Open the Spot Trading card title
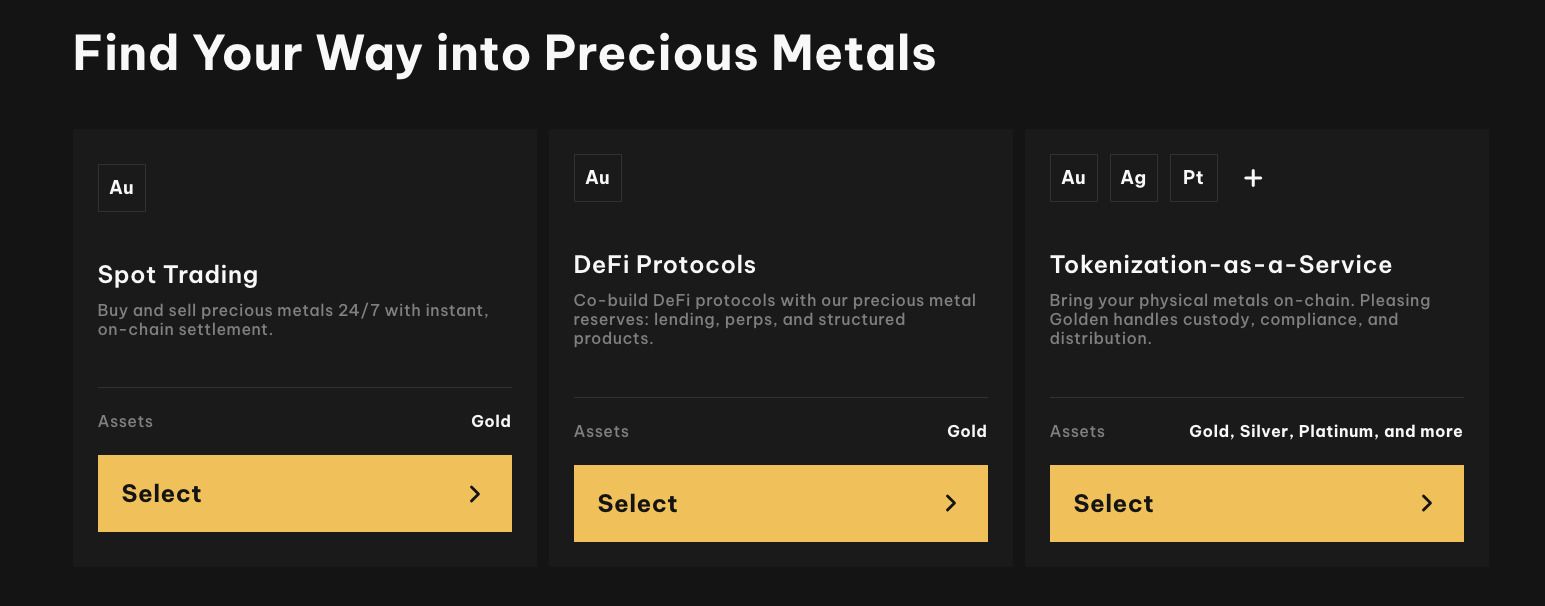This screenshot has width=1545, height=606. point(178,275)
